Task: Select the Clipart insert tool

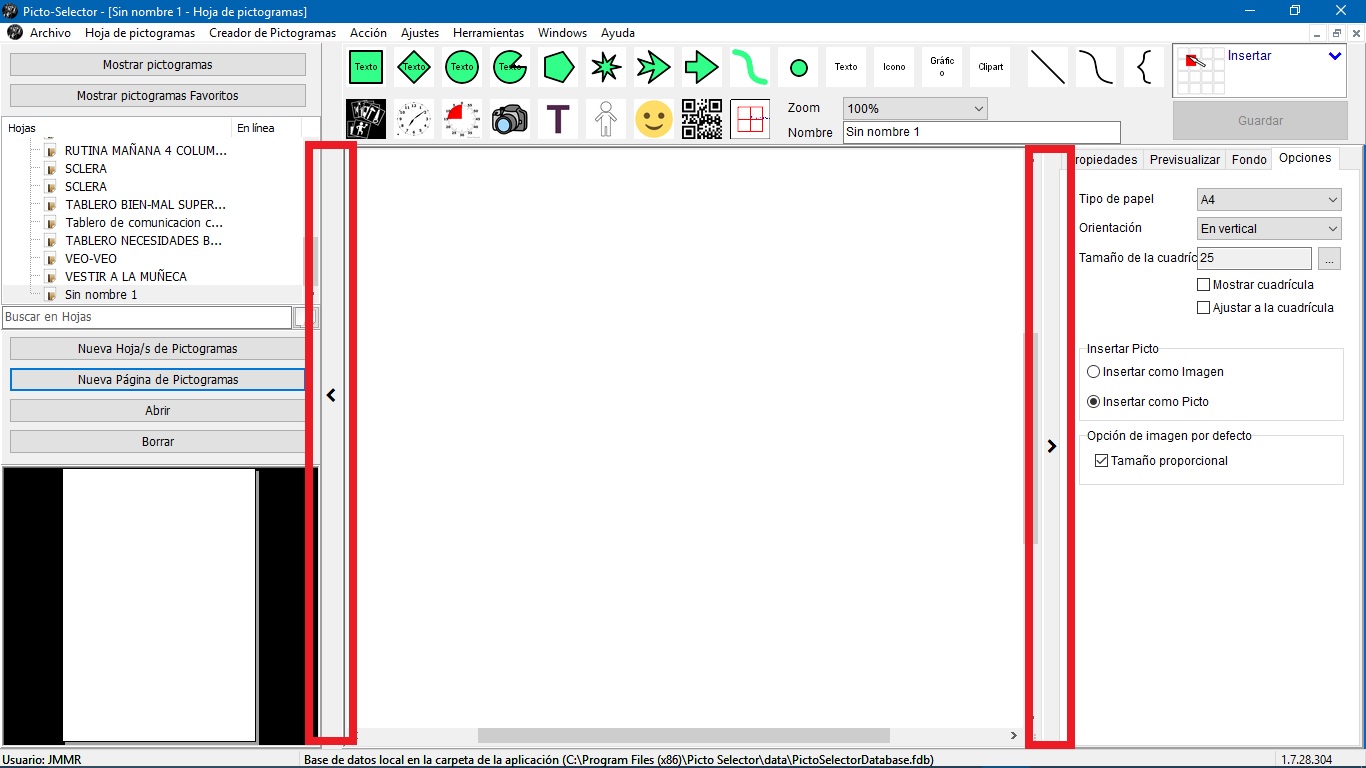Action: [990, 67]
